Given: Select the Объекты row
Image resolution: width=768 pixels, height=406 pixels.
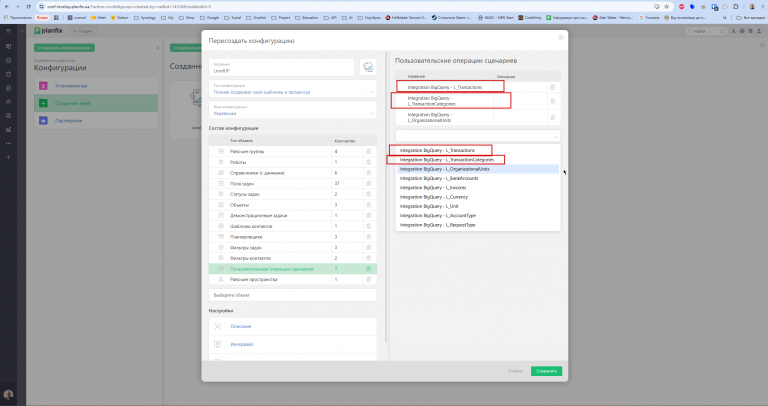Looking at the screenshot, I should 292,205.
